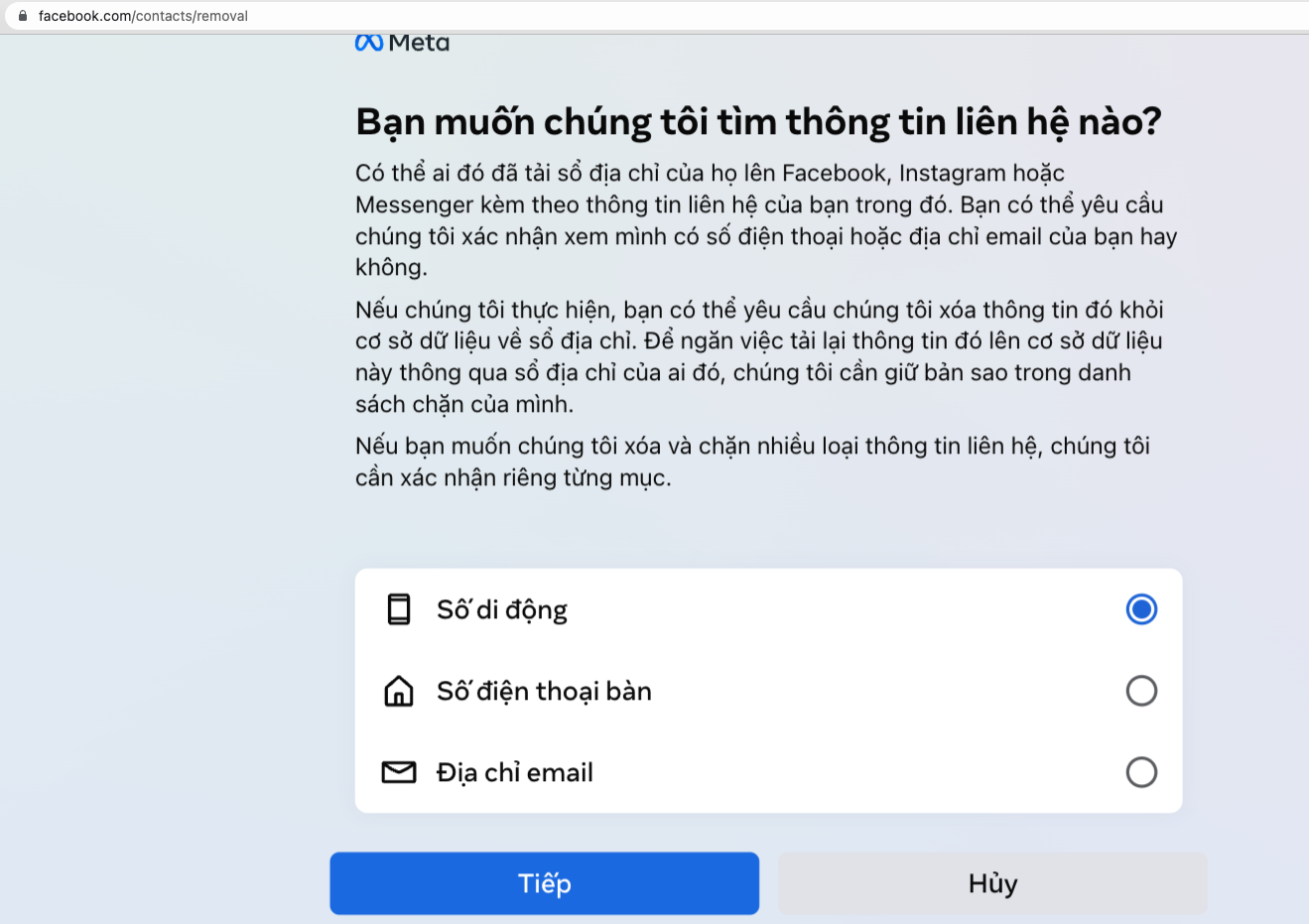
Task: Select the Số điện thoại bàn radio button
Action: click(x=1141, y=691)
